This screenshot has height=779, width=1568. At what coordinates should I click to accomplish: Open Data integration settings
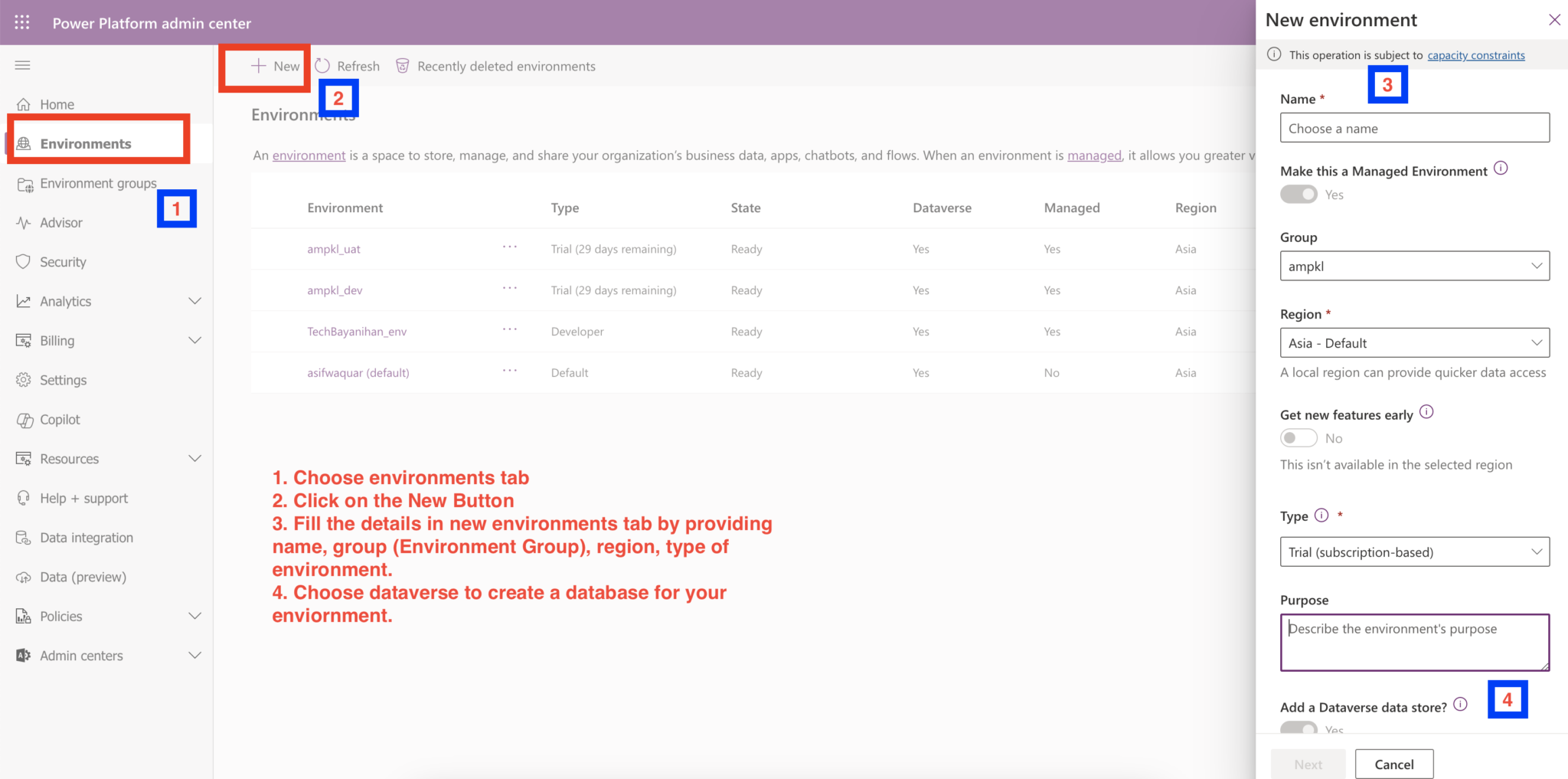(x=86, y=537)
